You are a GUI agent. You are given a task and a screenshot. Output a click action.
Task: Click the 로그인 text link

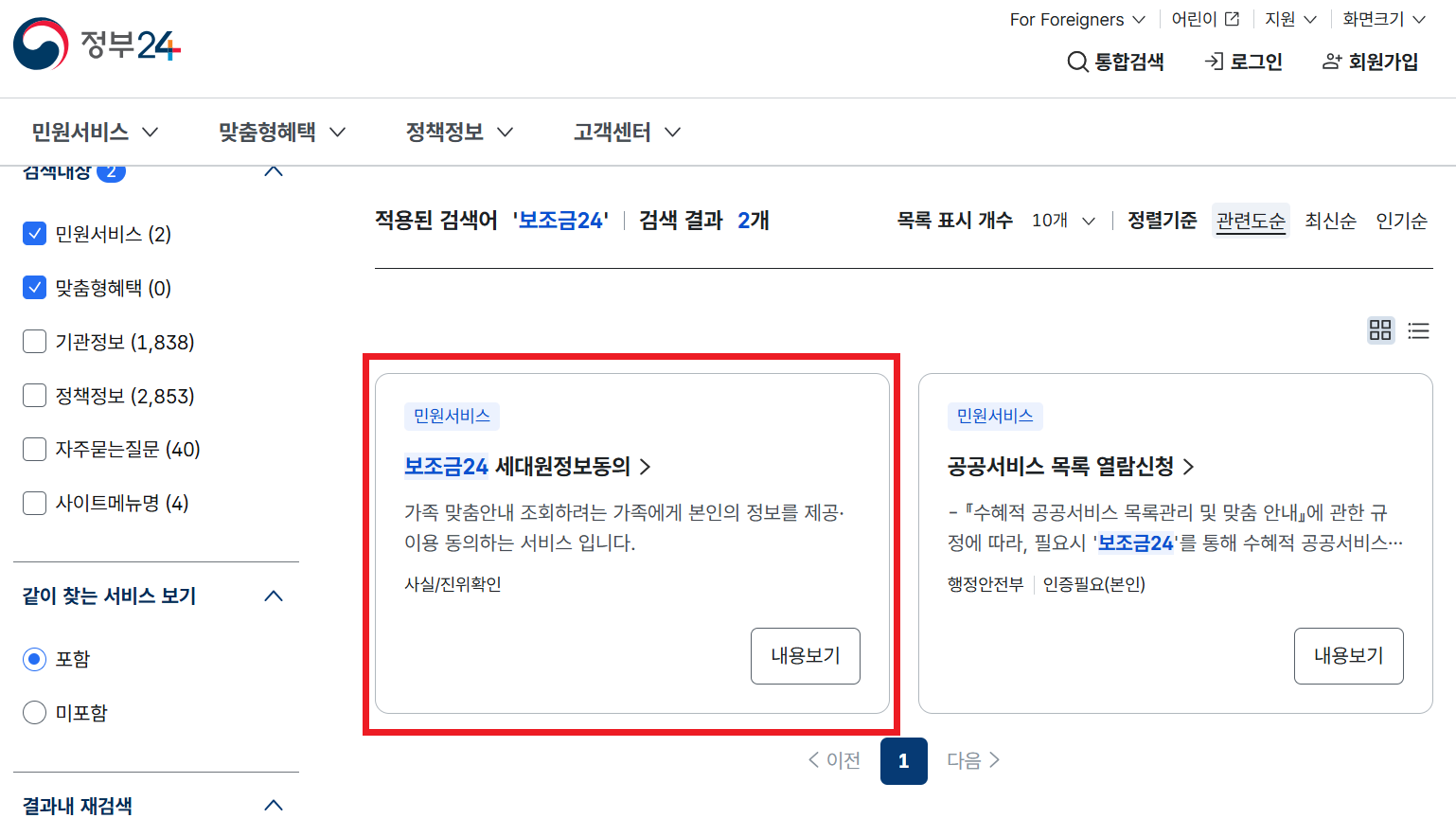(x=1256, y=62)
